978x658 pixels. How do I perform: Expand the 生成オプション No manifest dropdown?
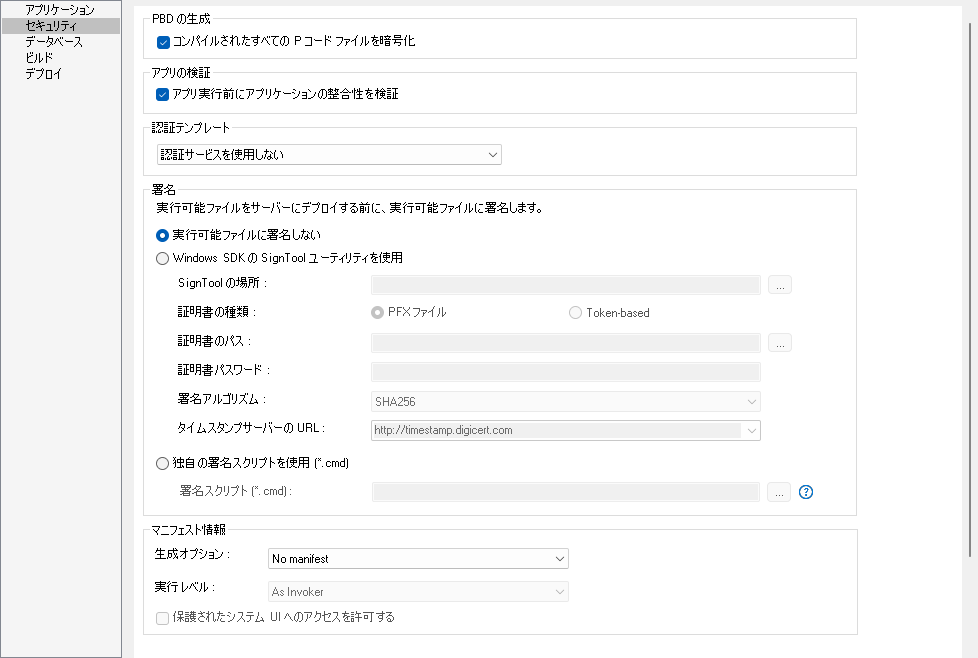418,559
